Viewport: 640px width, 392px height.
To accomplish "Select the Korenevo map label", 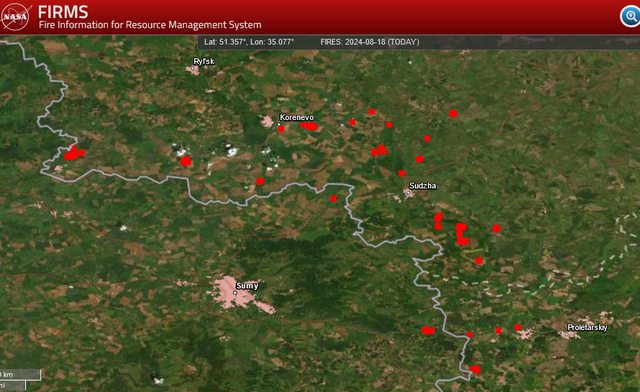I will [x=297, y=117].
